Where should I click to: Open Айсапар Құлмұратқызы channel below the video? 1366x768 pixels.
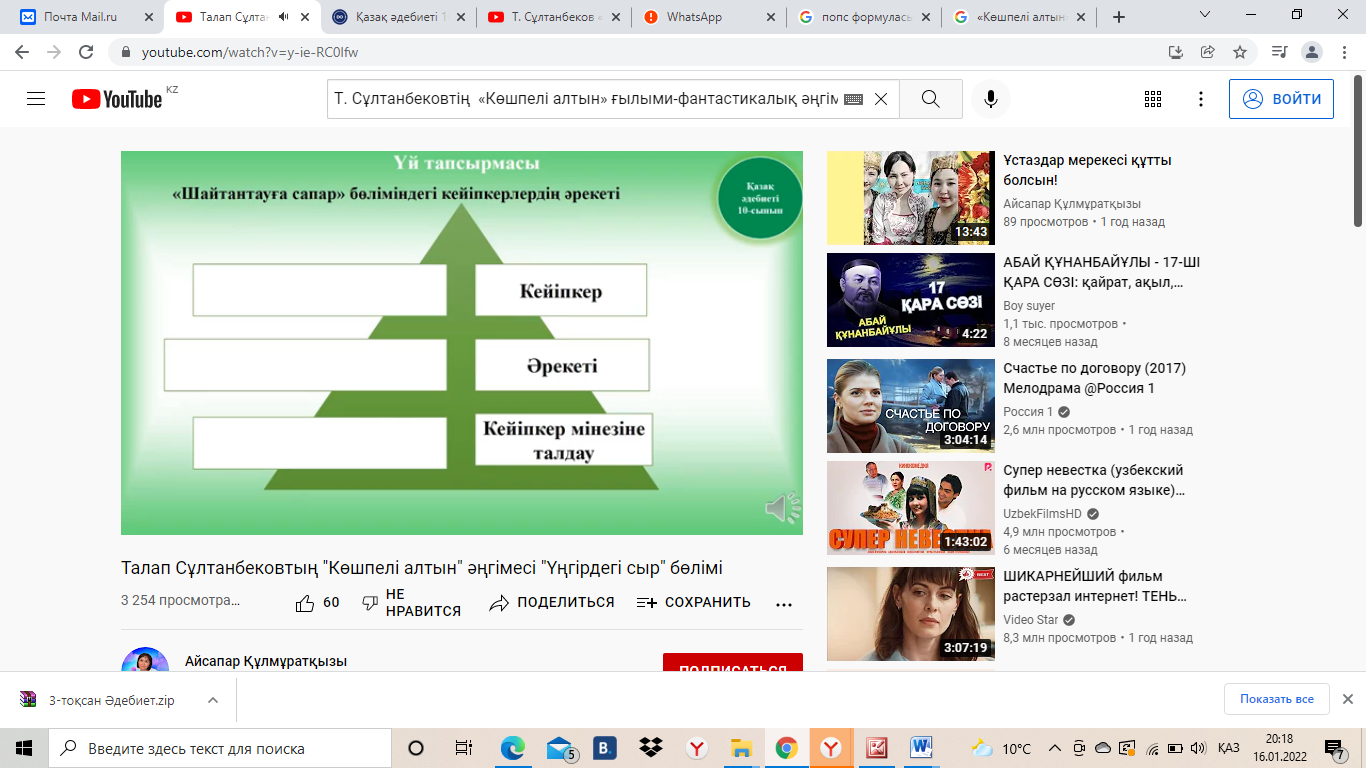(266, 661)
